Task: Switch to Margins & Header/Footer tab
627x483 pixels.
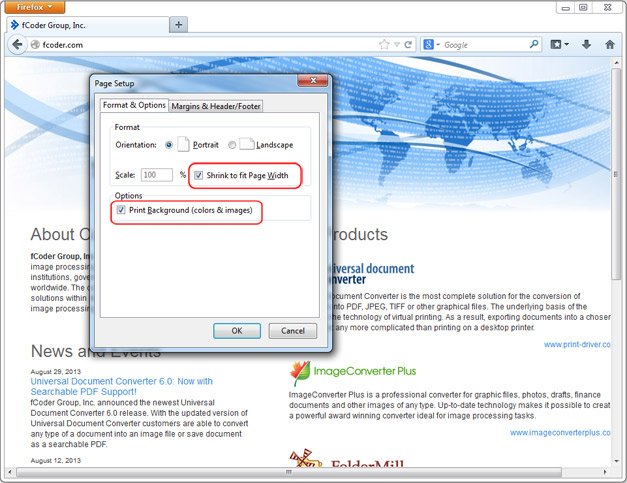Action: pos(216,106)
